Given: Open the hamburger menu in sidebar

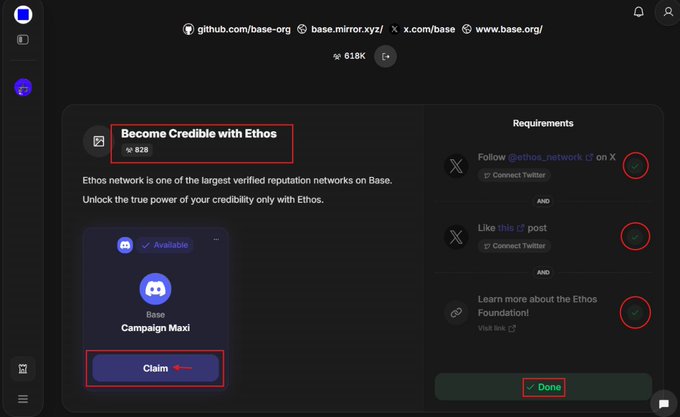Looking at the screenshot, I should (23, 399).
